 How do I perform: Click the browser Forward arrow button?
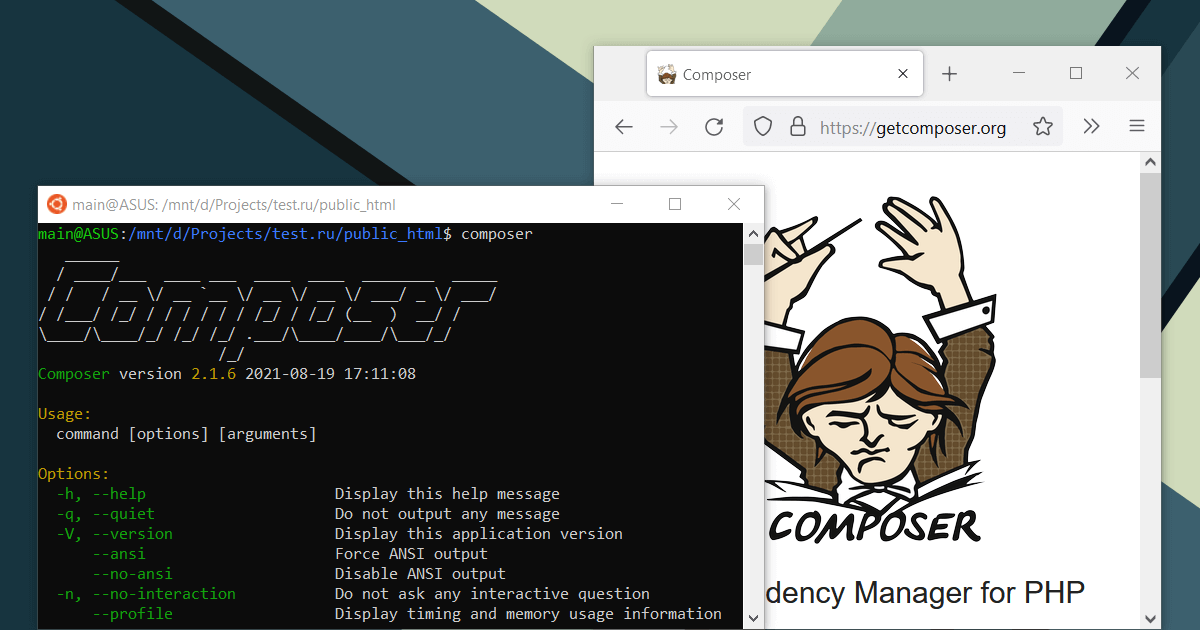tap(669, 127)
